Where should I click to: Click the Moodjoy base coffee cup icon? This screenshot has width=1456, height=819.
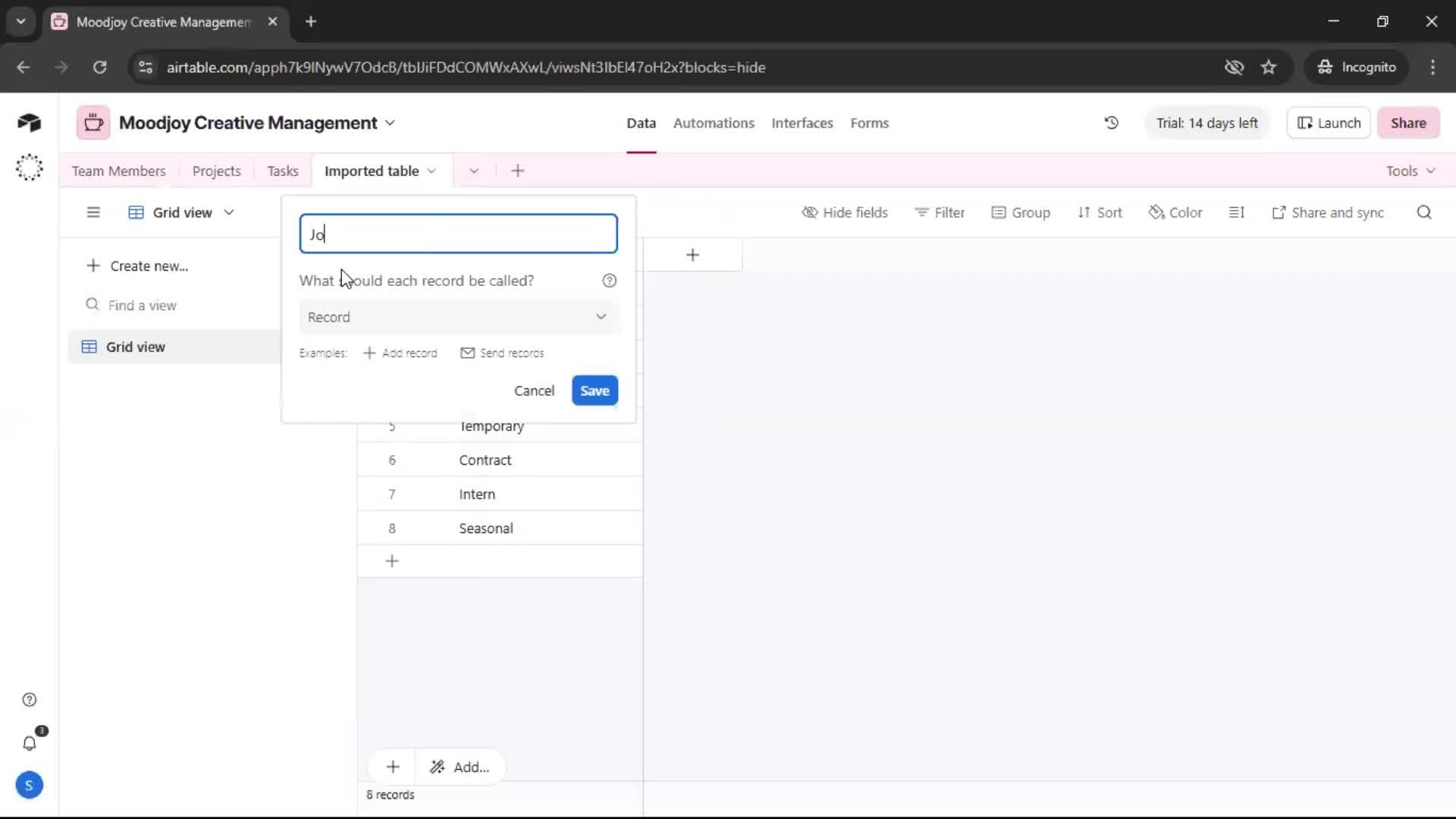click(93, 123)
